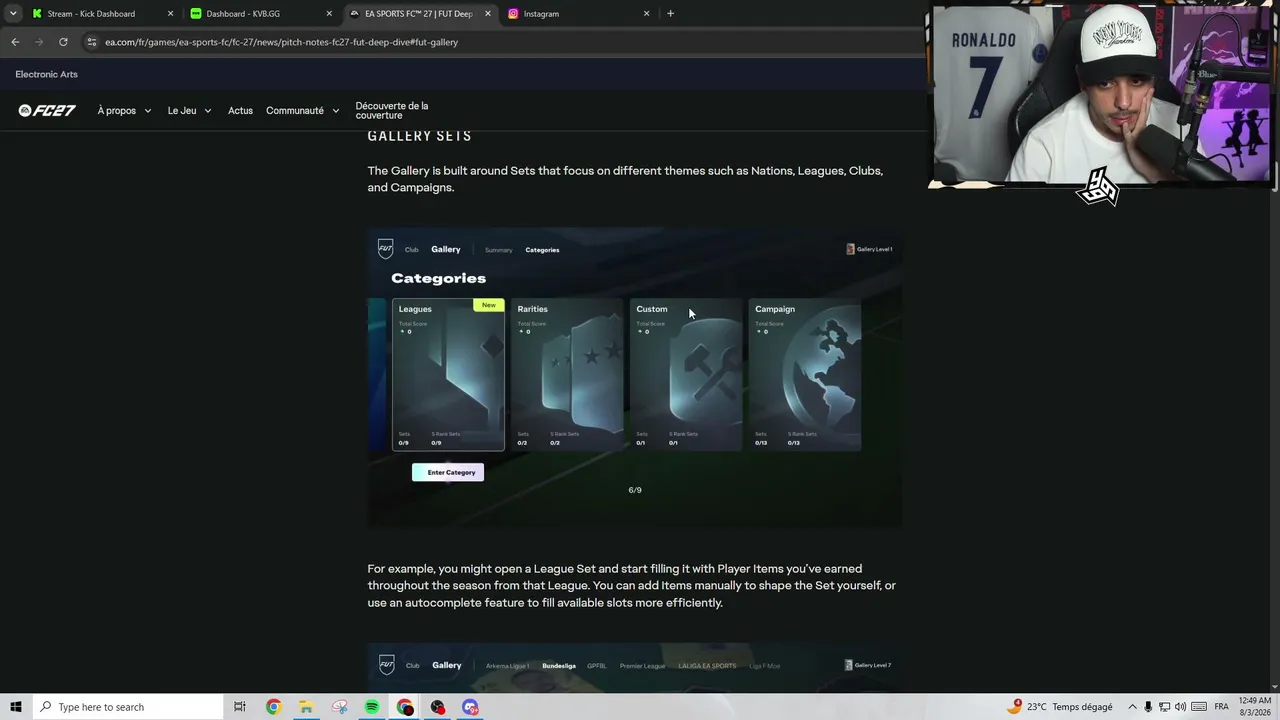Reload the current page

63,42
